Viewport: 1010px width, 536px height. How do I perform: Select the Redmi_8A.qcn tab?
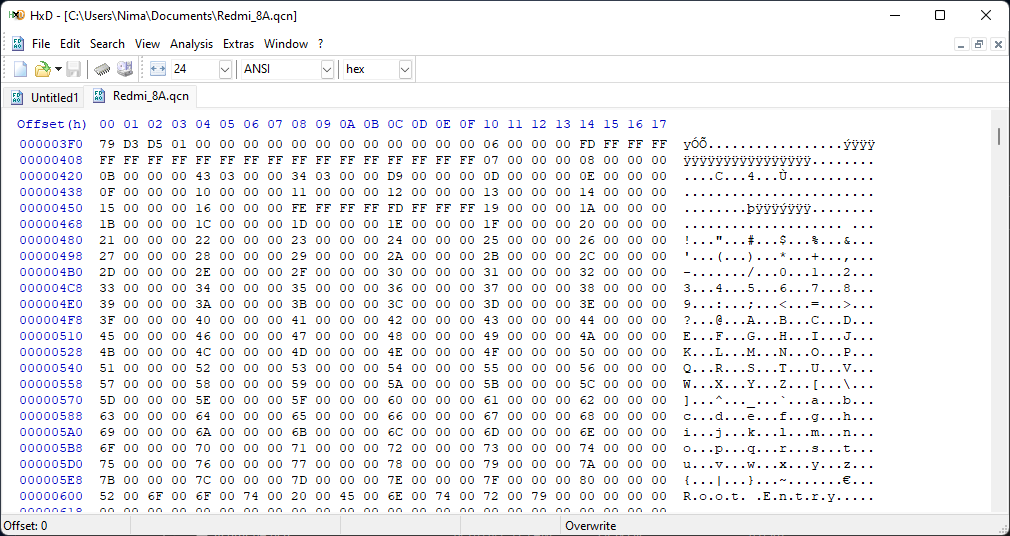[141, 96]
